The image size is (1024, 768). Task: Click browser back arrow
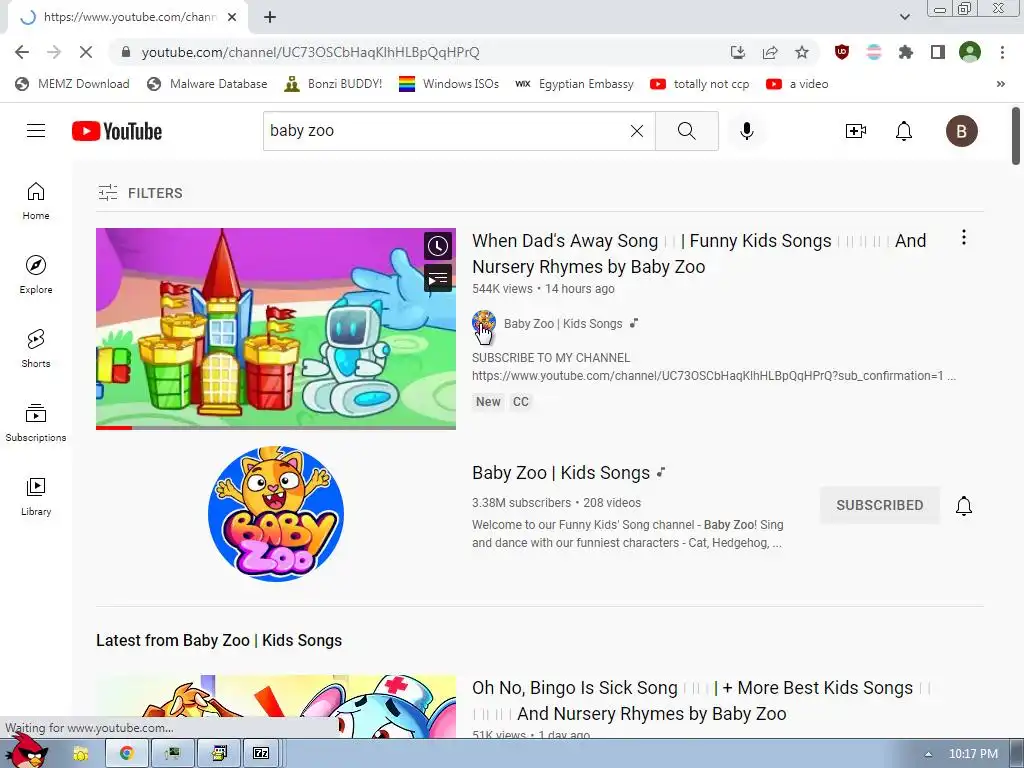[x=22, y=52]
